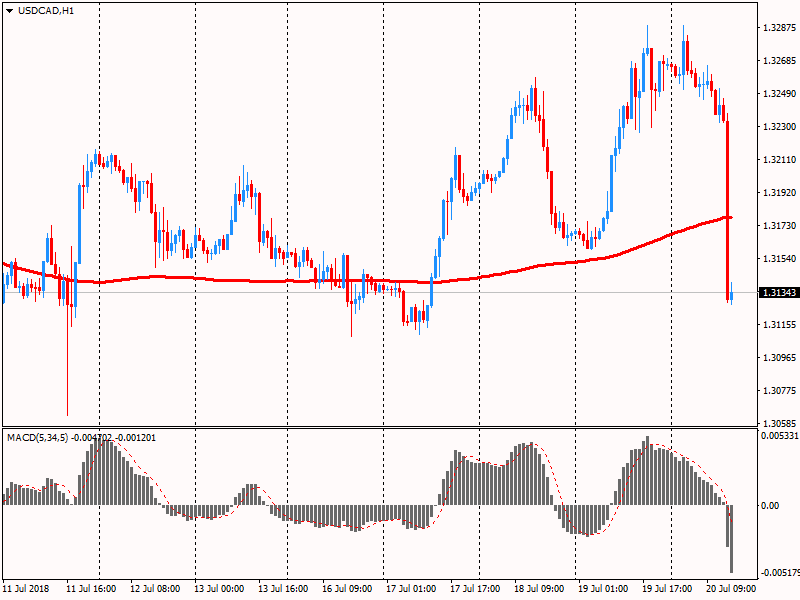Click price level 1.32300 on the scale
The height and width of the screenshot is (600, 800).
click(779, 127)
